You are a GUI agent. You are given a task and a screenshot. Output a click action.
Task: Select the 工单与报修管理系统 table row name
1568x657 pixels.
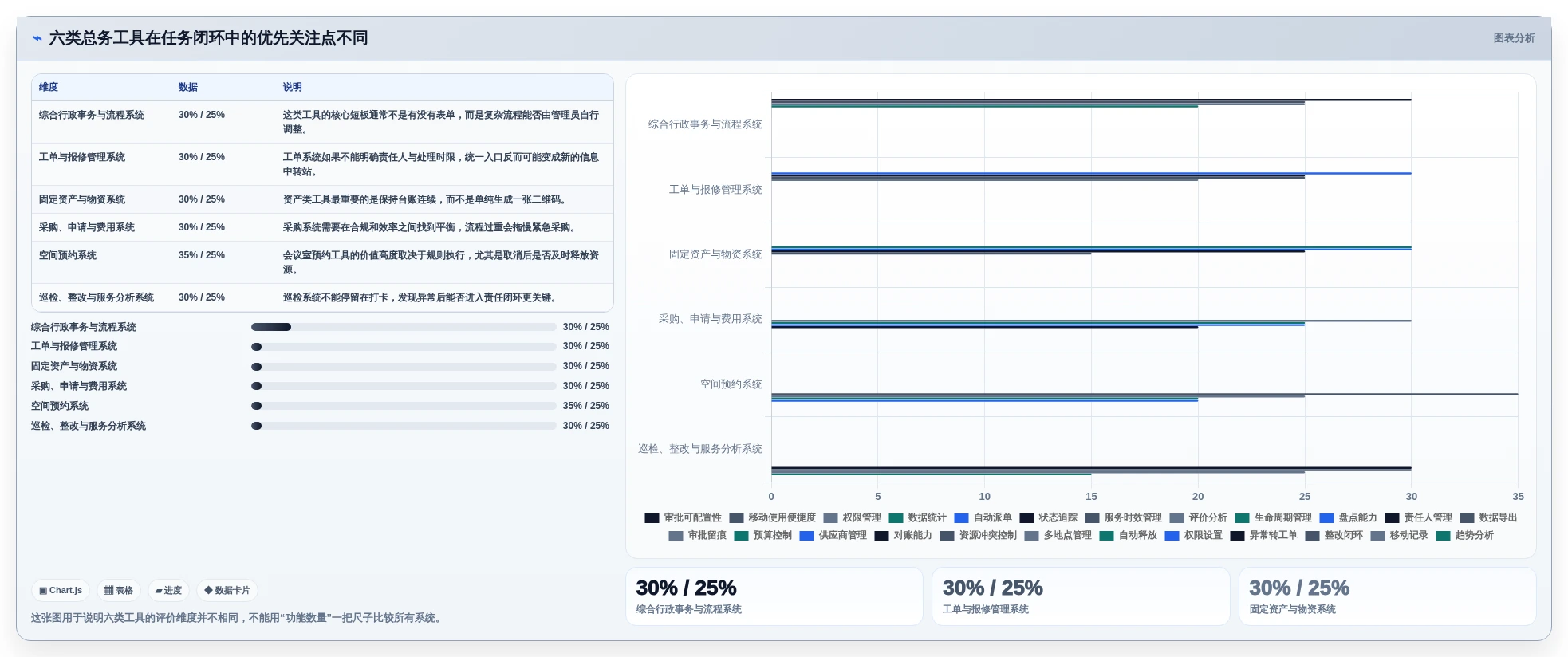[x=82, y=157]
